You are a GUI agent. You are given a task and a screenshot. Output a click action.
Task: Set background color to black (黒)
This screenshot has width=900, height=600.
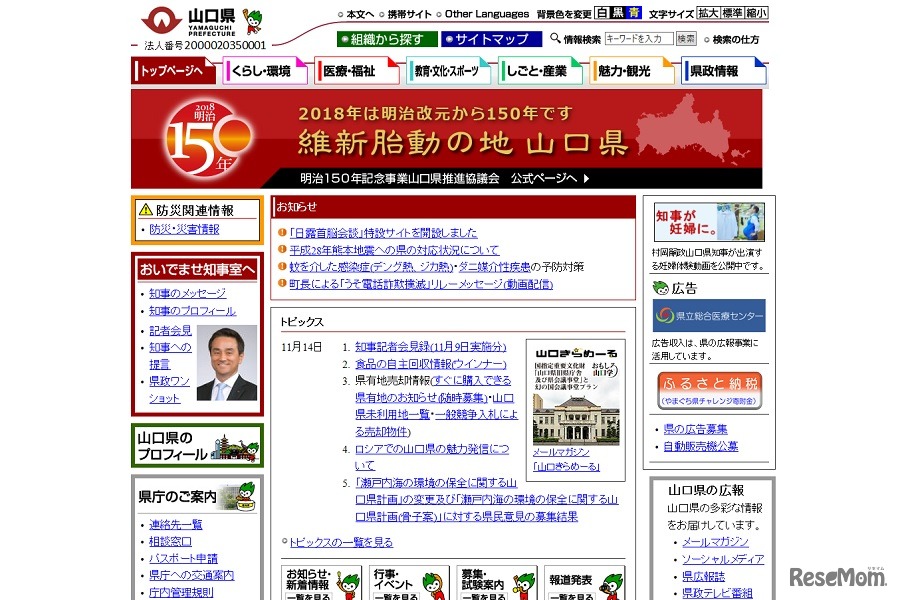pyautogui.click(x=618, y=13)
